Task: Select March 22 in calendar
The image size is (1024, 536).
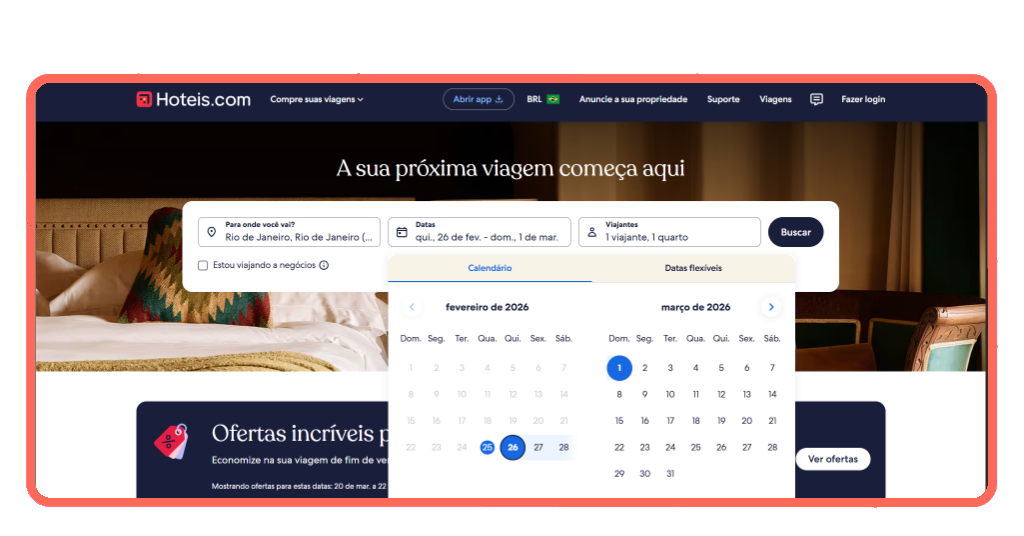Action: (619, 447)
